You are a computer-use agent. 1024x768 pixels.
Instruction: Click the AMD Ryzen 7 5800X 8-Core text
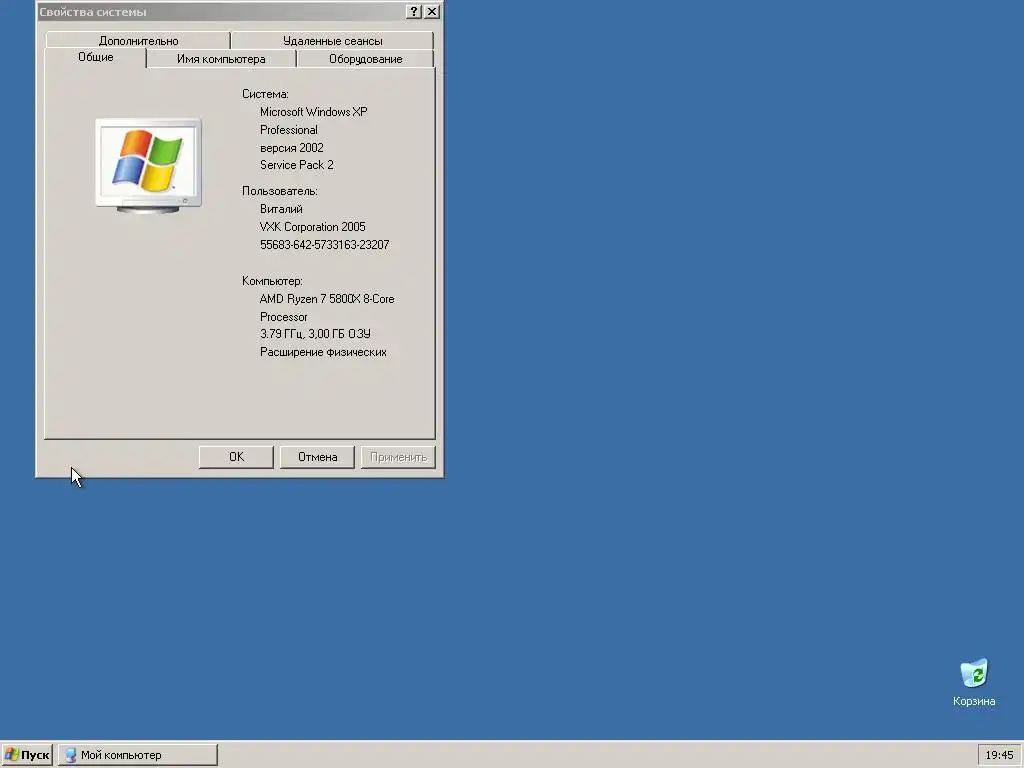point(327,298)
